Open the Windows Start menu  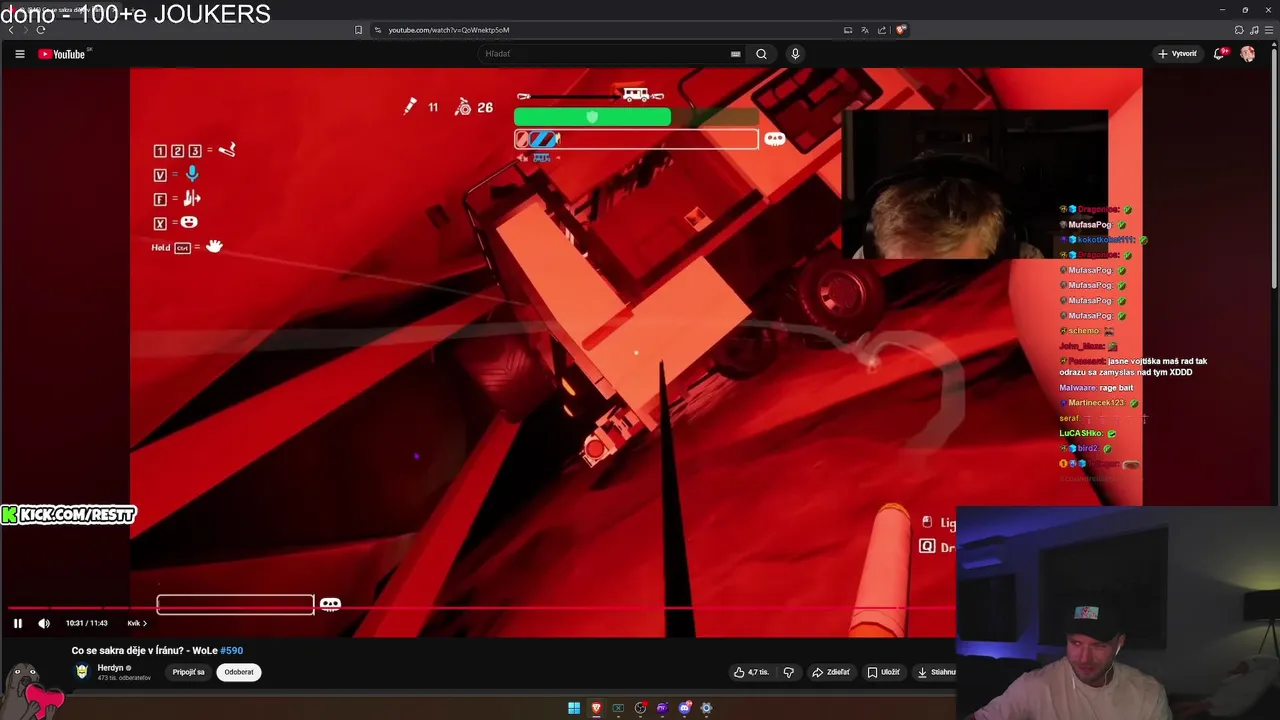pos(574,708)
